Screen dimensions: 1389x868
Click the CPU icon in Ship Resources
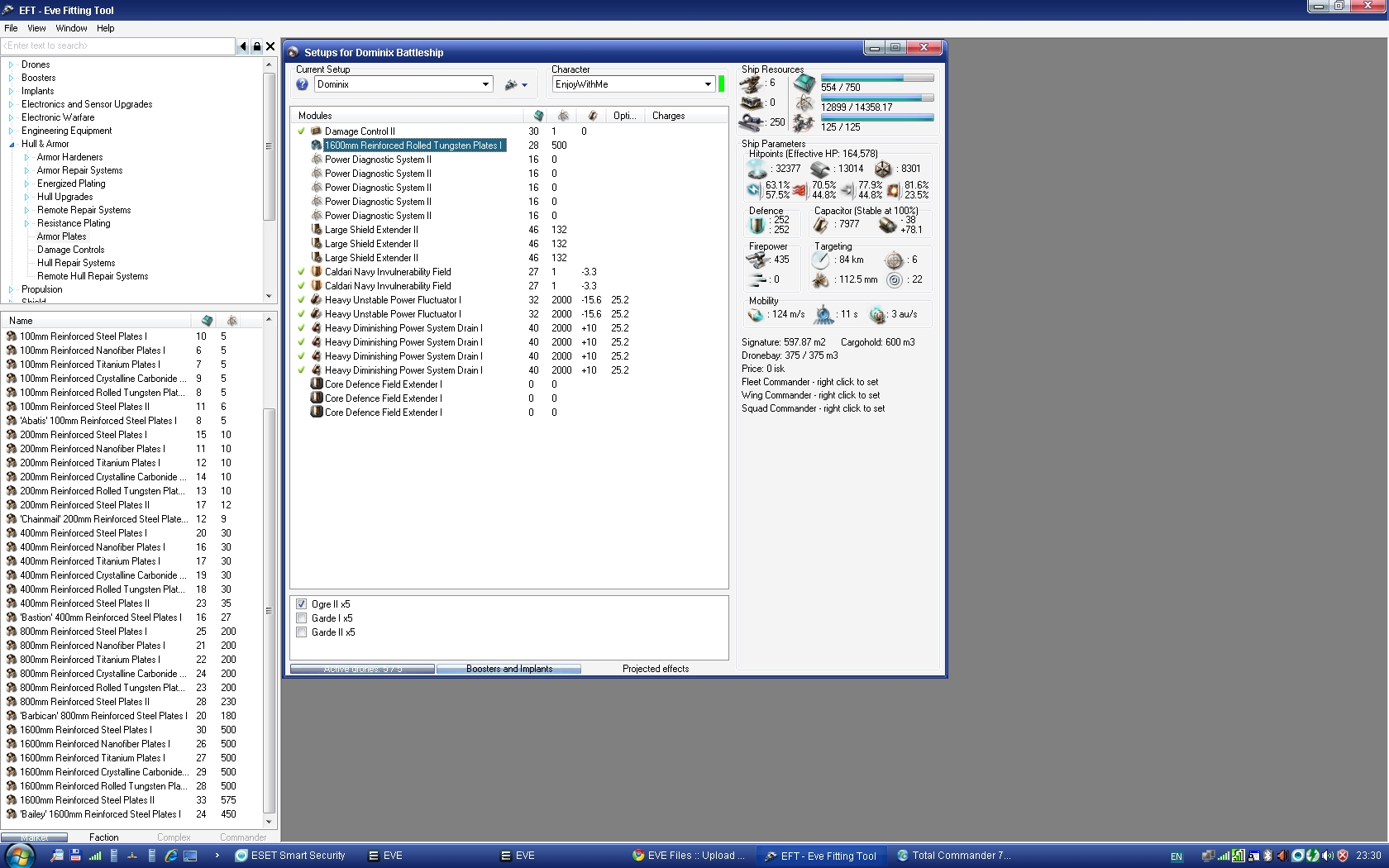point(804,83)
